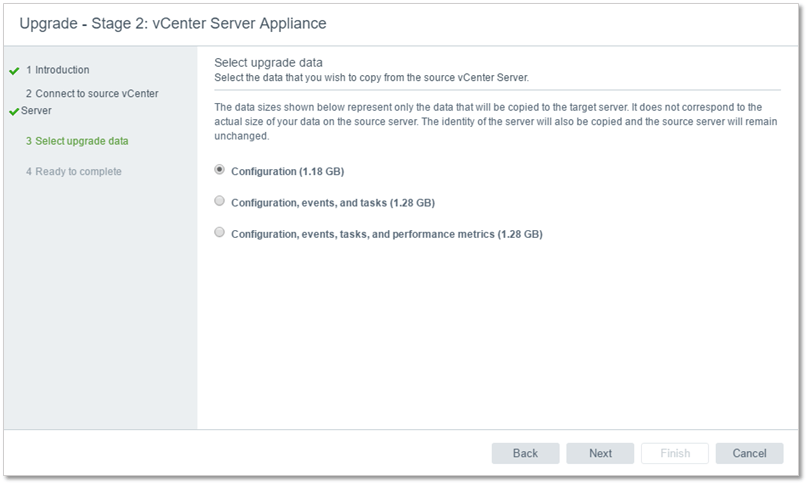Select Configuration, events, tasks, and performance metrics option
The width and height of the screenshot is (808, 485).
click(x=220, y=232)
